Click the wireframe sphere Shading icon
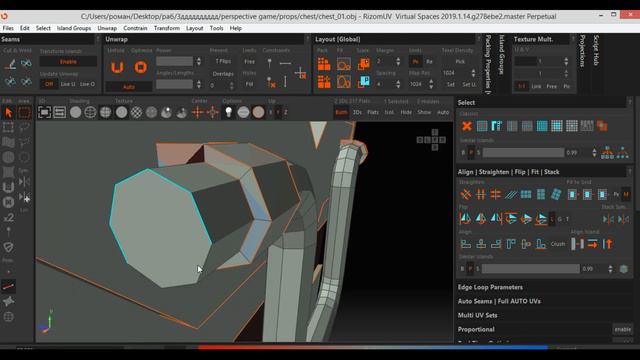This screenshot has height=360, width=640. [90, 112]
